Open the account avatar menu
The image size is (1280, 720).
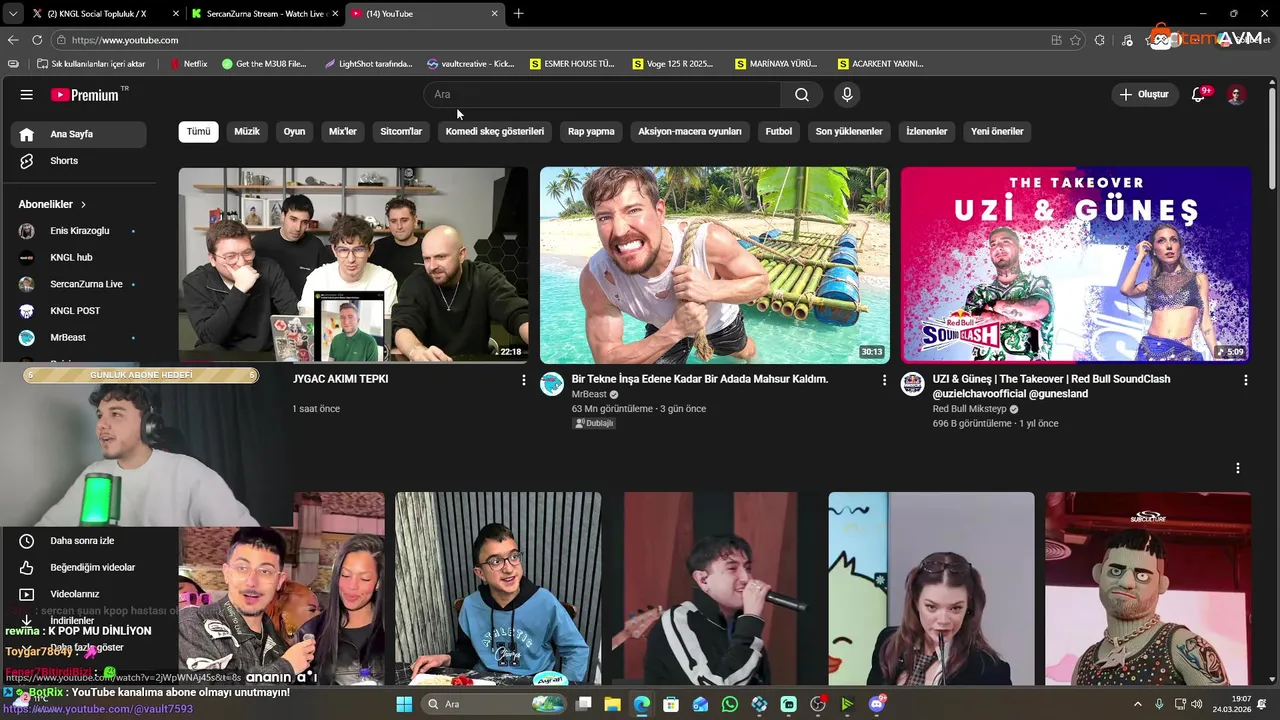tap(1236, 95)
